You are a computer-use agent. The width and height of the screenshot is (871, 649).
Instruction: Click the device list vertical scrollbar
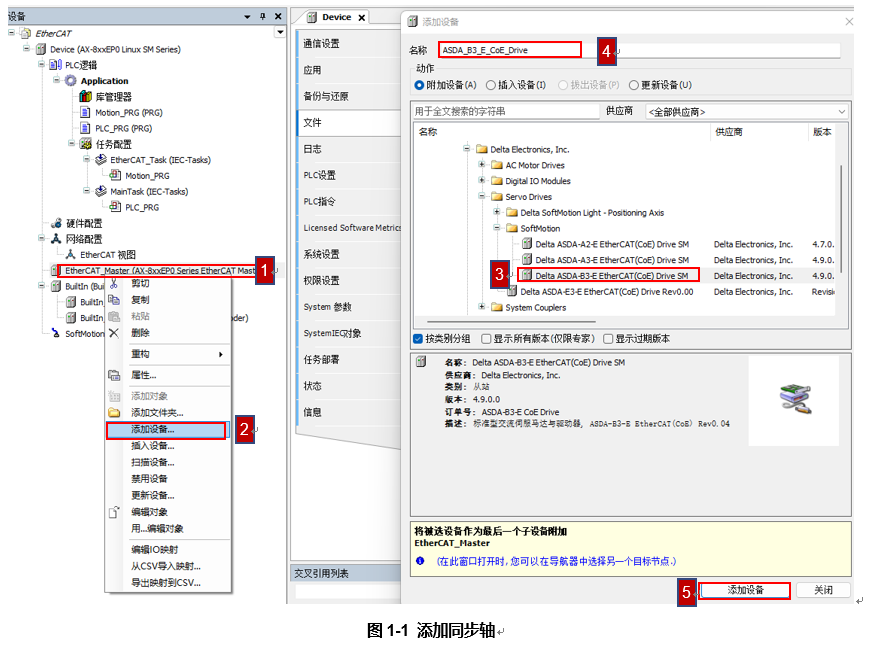(x=842, y=219)
